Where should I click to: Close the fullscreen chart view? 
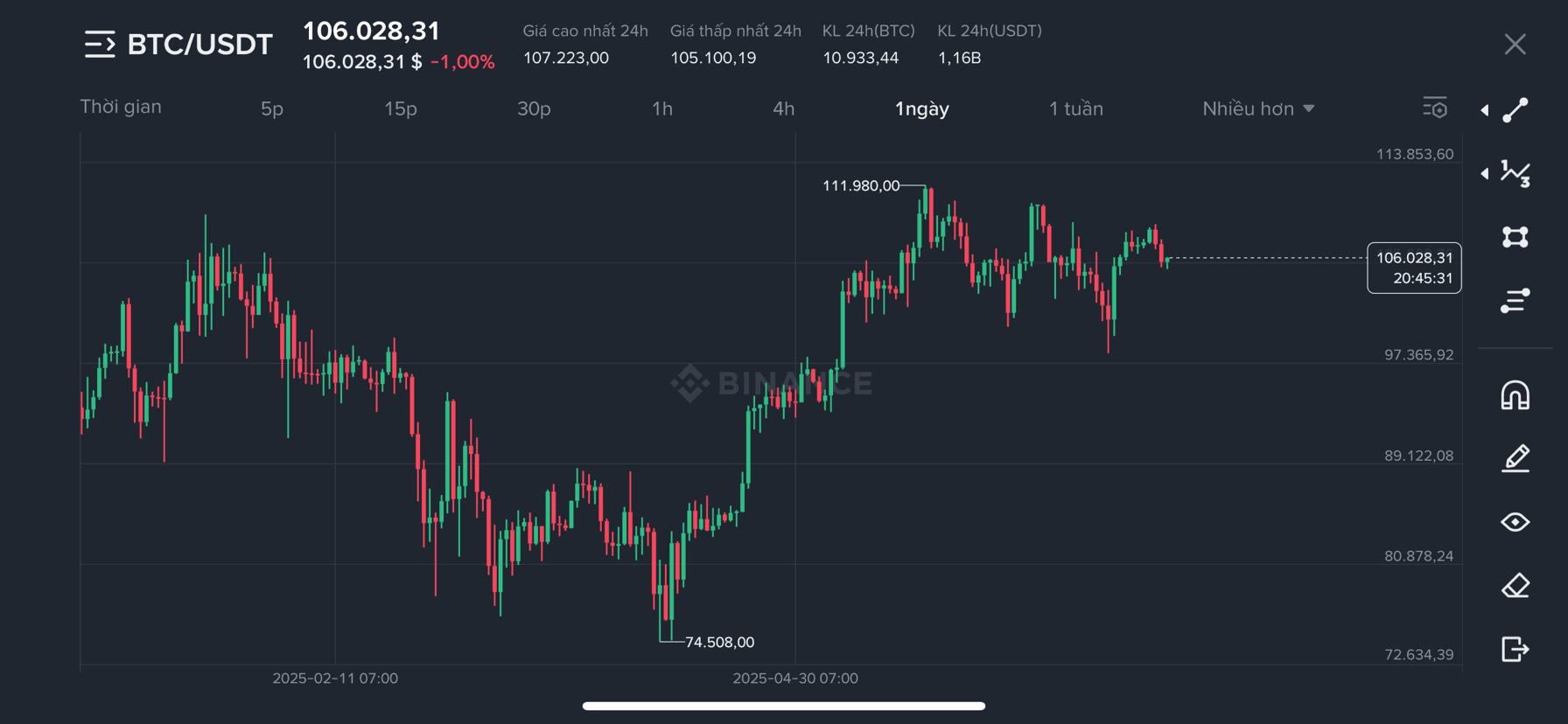(1515, 45)
